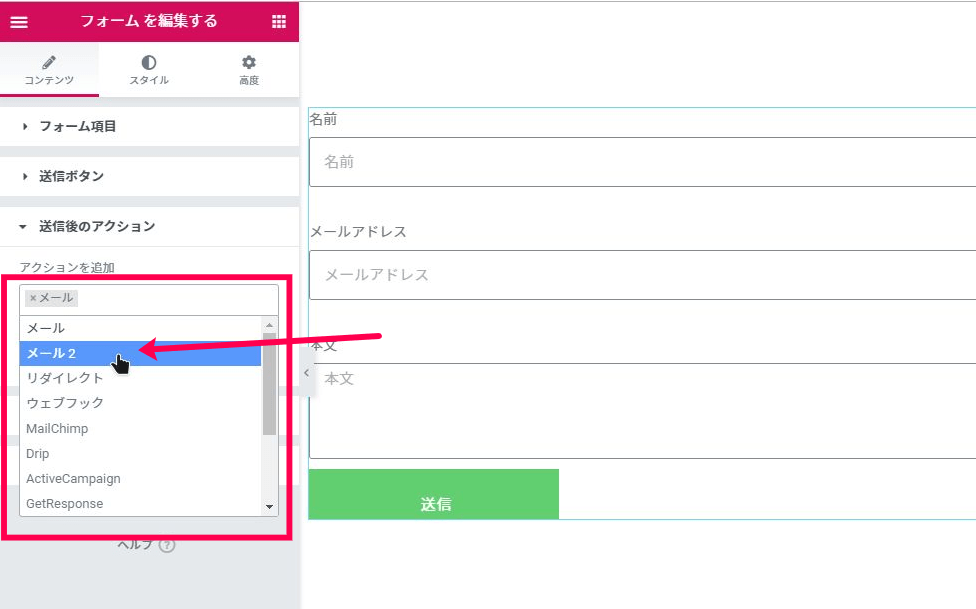
Task: Click the 名前 input field
Action: [x=642, y=162]
